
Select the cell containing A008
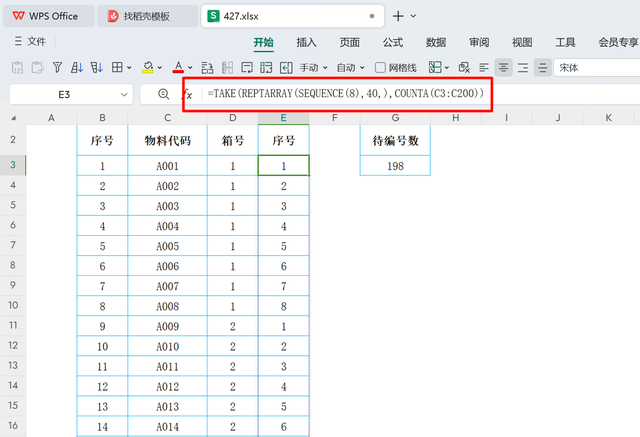point(167,306)
